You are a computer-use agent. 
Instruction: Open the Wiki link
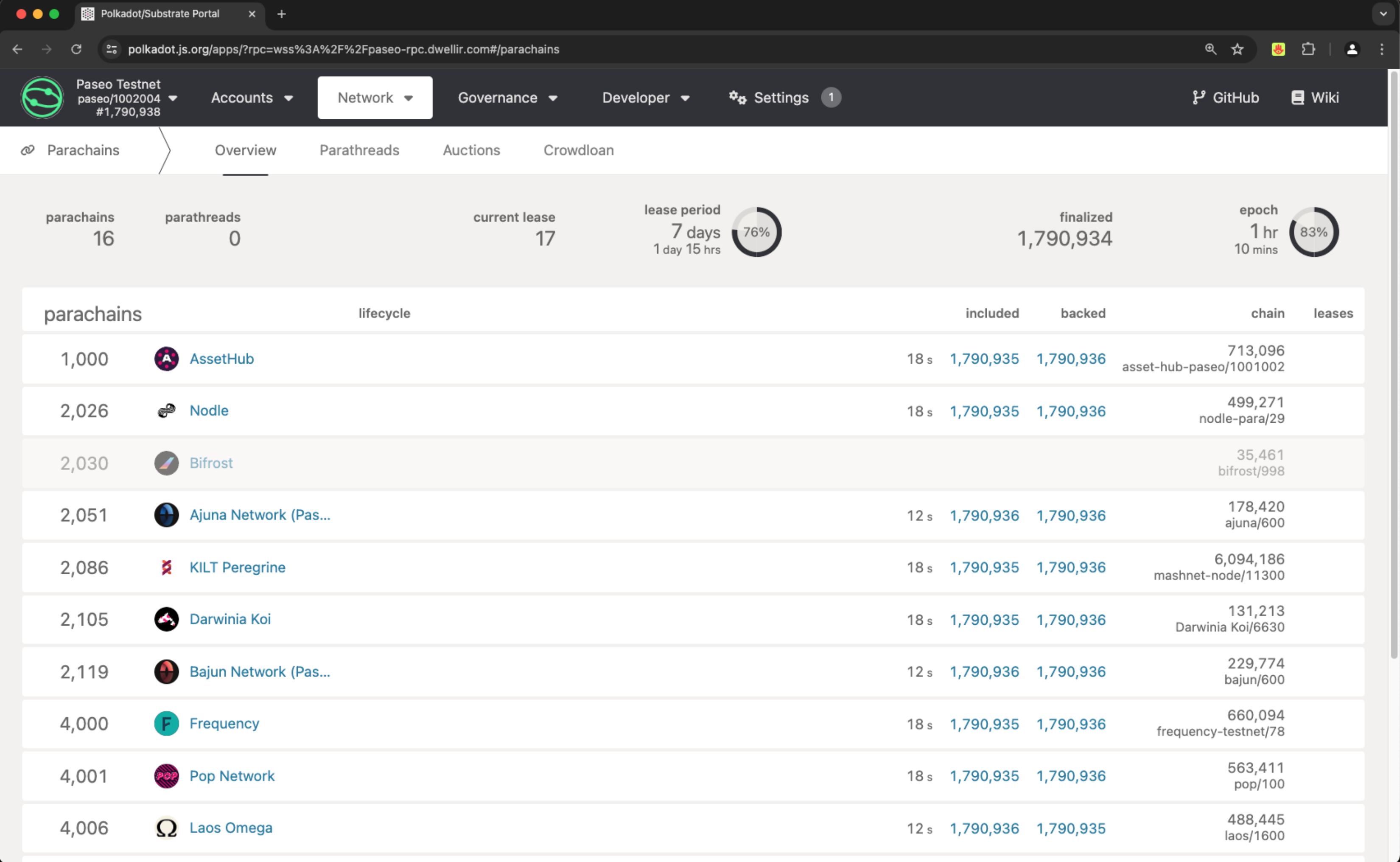(1315, 98)
